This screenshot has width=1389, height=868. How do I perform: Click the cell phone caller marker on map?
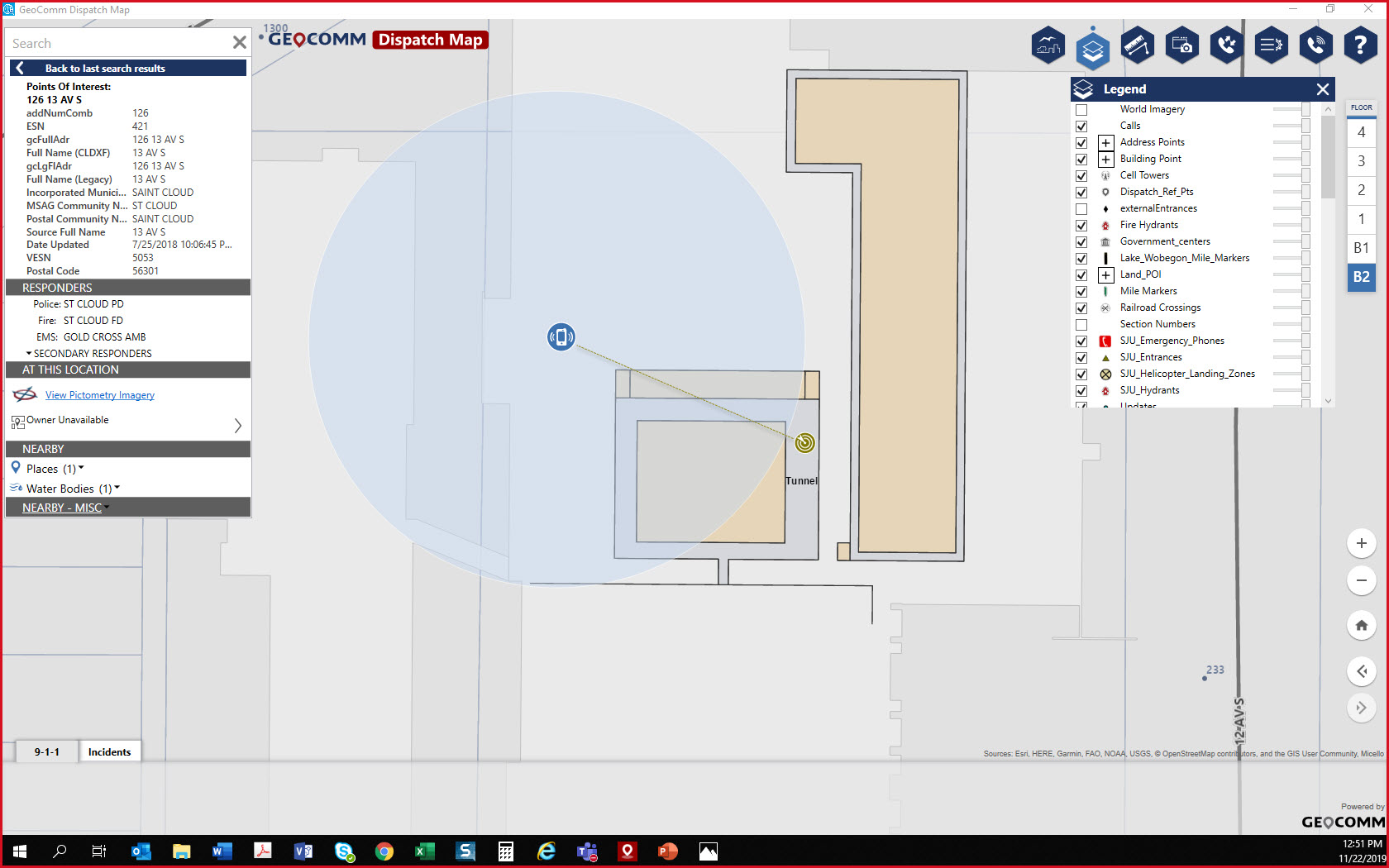pyautogui.click(x=561, y=336)
